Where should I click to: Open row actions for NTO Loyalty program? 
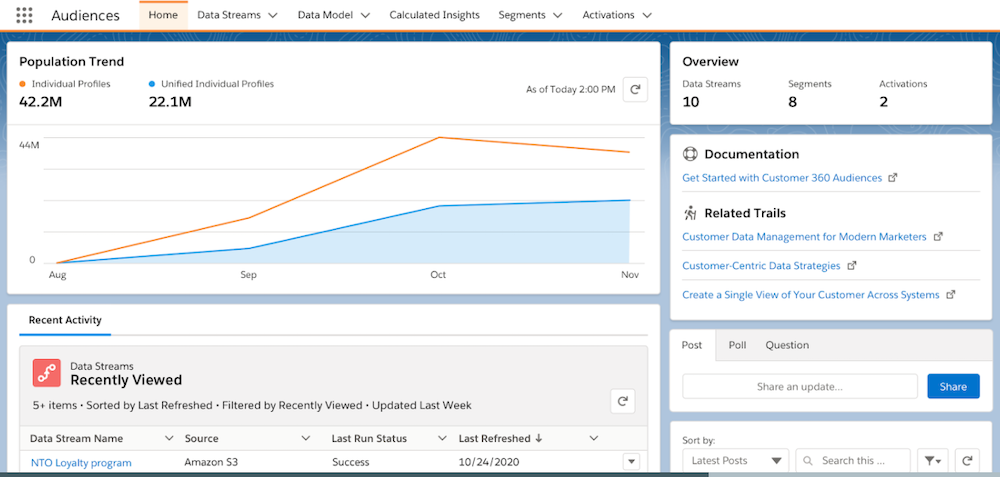630,462
